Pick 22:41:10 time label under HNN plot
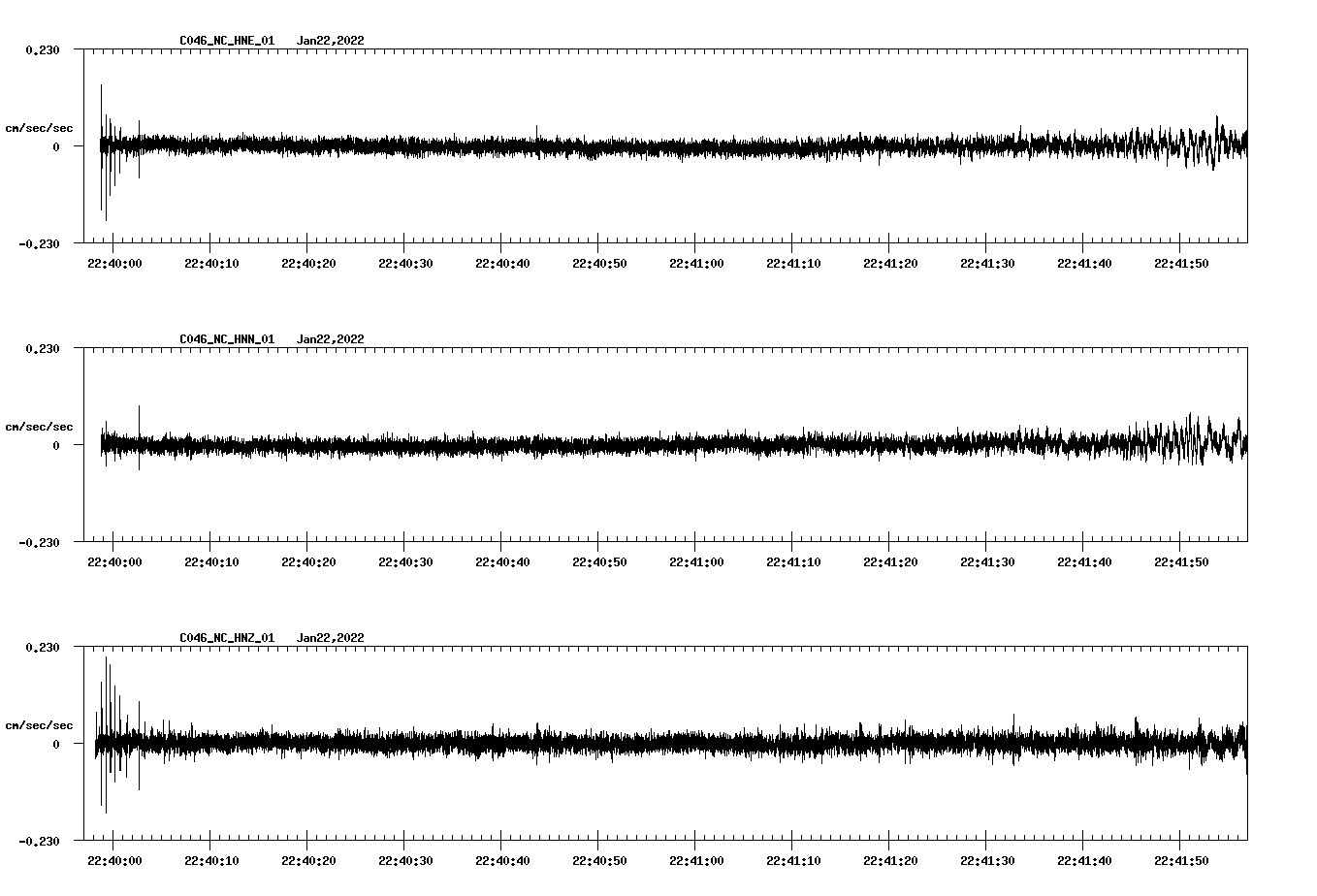Image resolution: width=1317 pixels, height=896 pixels. [793, 562]
